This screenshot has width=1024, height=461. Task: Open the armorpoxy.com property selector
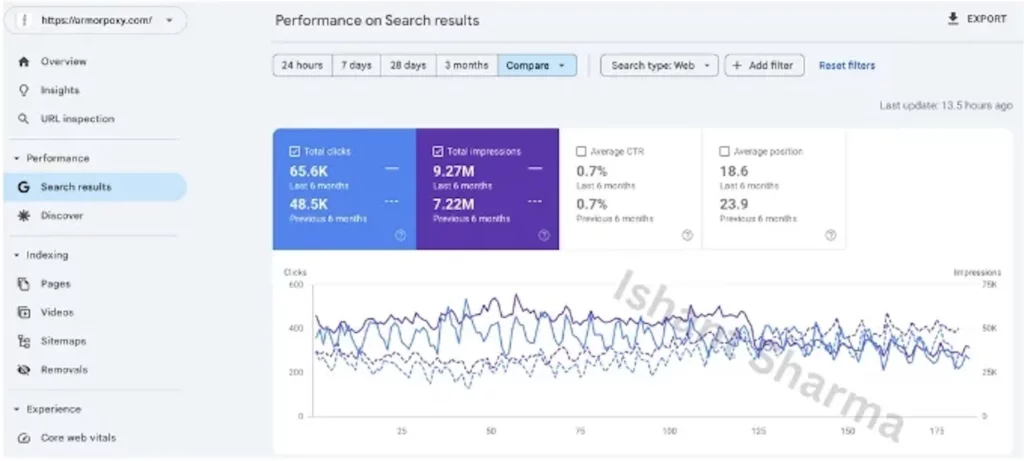click(x=95, y=20)
